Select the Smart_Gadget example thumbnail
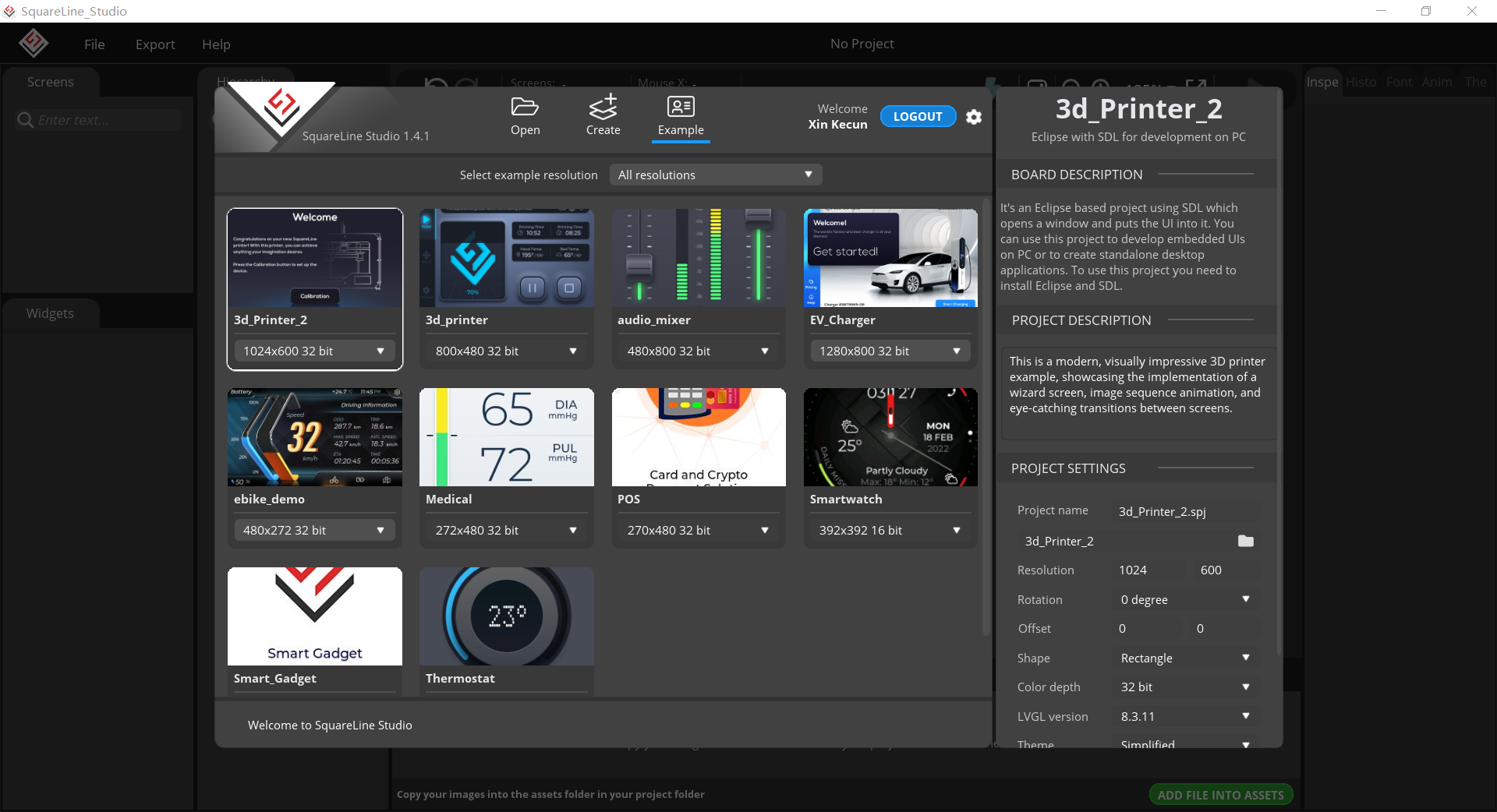This screenshot has width=1497, height=812. tap(315, 616)
